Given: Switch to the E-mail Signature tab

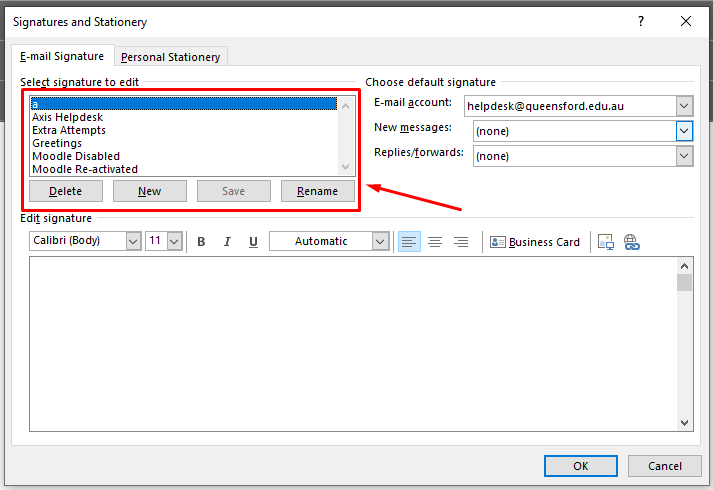Looking at the screenshot, I should pyautogui.click(x=62, y=56).
